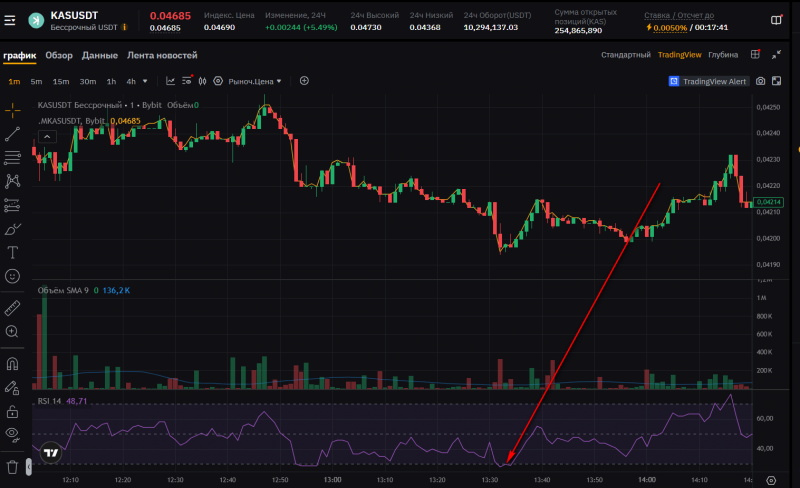Click the 0.0050% funding rate value
Viewport: 800px width, 488px height.
coord(670,28)
